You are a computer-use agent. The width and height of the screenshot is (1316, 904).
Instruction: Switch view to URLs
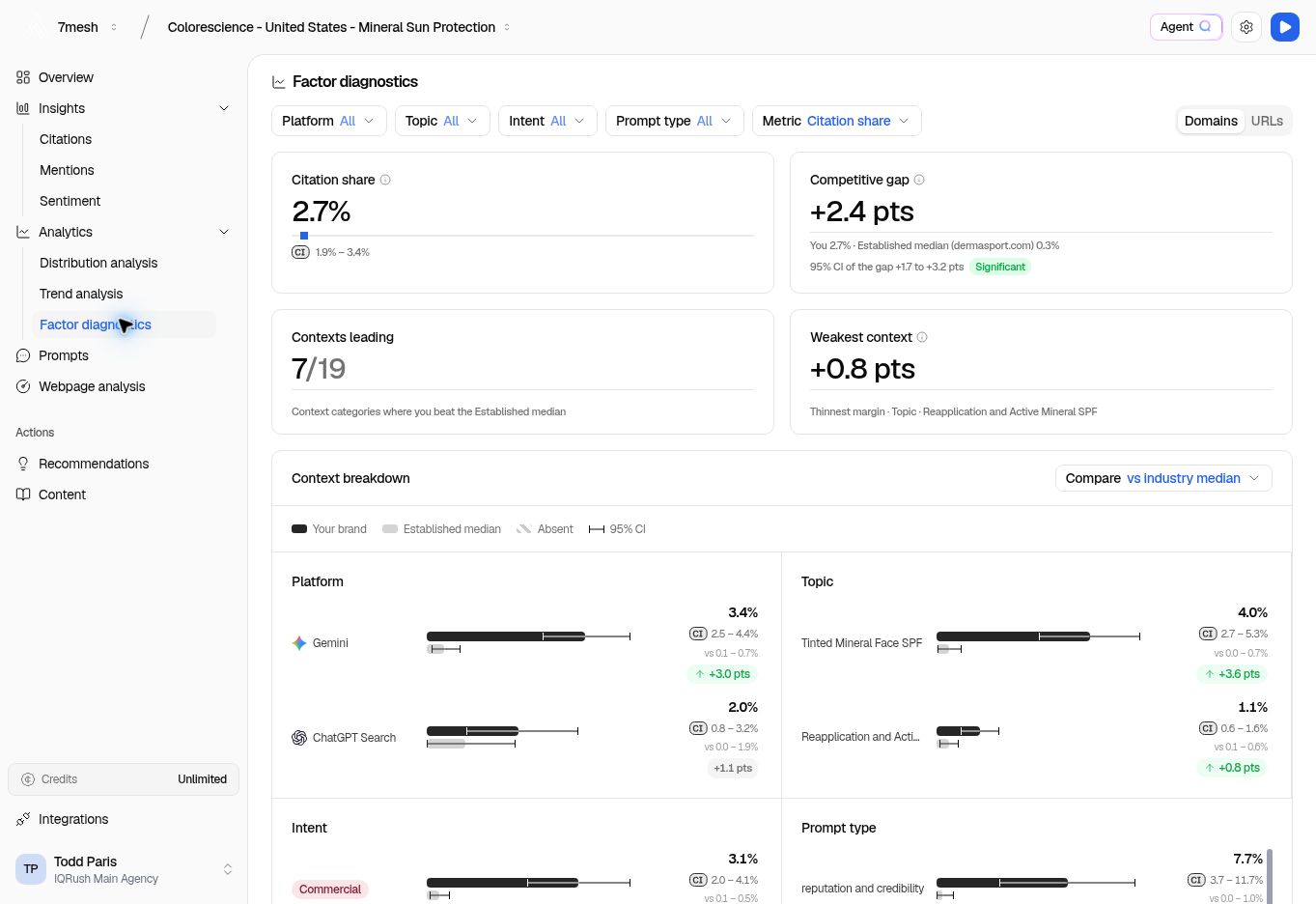[x=1267, y=121]
